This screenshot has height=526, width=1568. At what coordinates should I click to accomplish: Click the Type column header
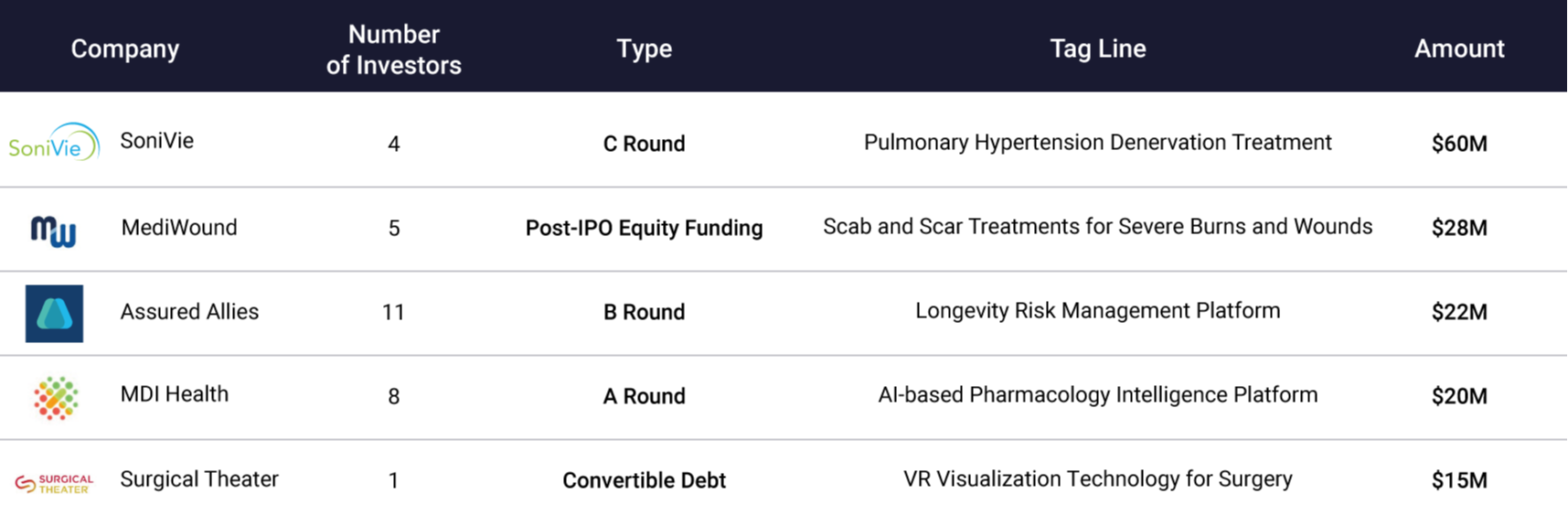pyautogui.click(x=644, y=48)
